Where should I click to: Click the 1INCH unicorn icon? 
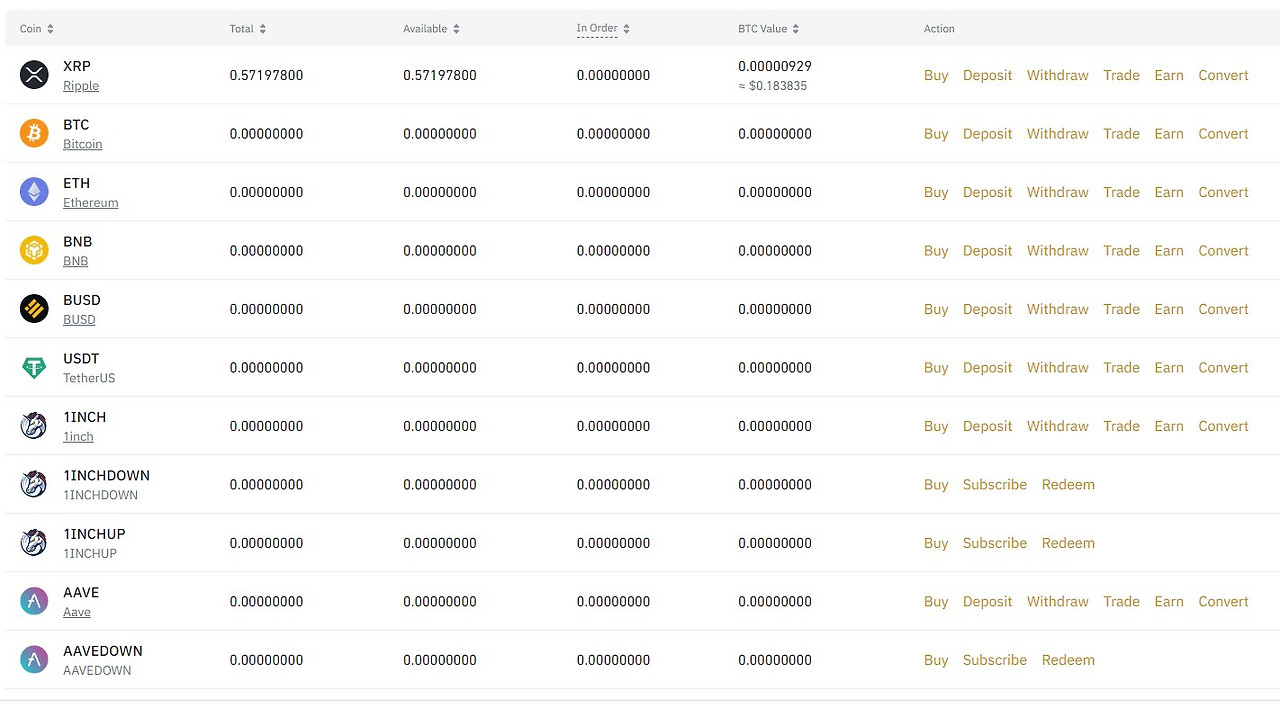point(34,426)
